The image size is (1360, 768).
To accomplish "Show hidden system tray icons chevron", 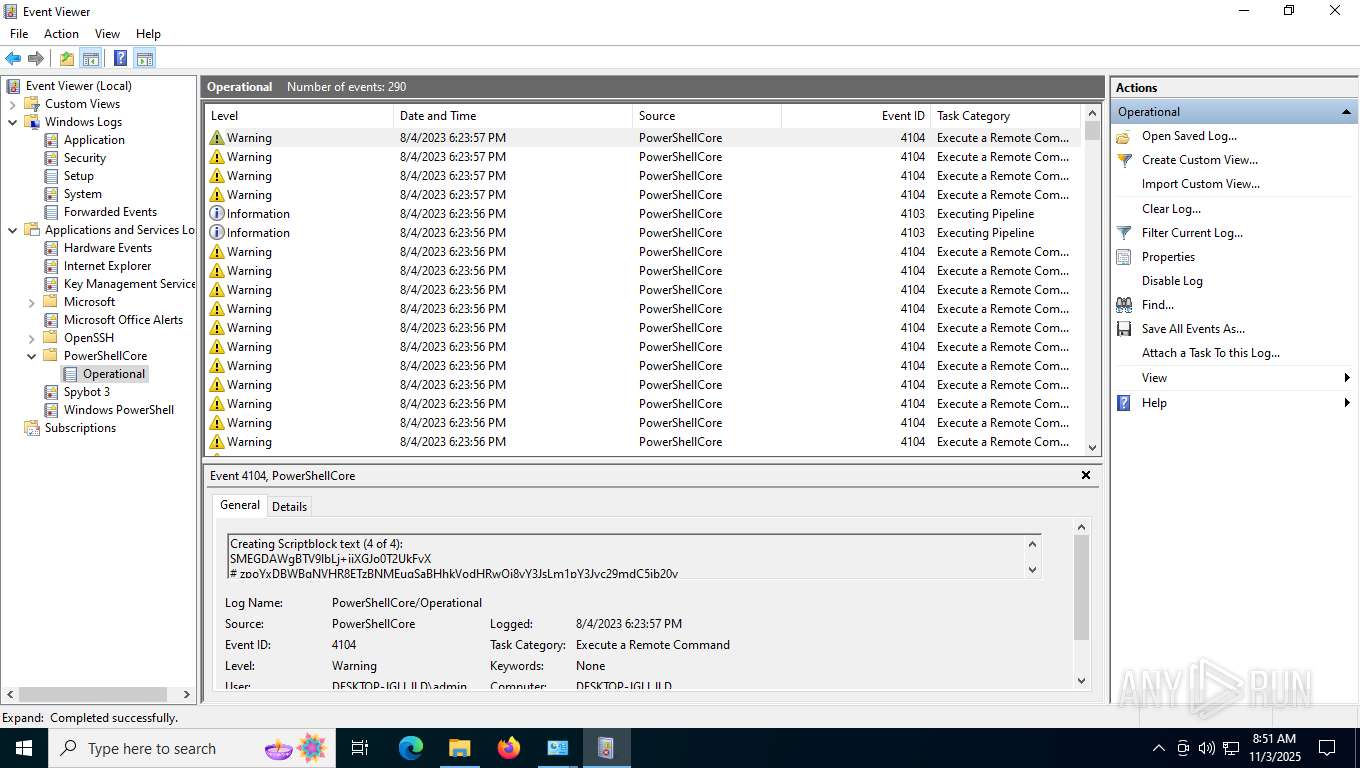I will (1159, 748).
